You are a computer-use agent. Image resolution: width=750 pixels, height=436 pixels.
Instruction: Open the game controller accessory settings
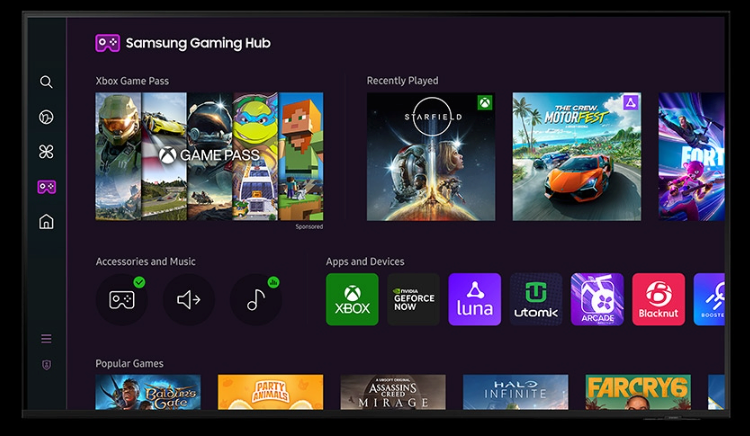pyautogui.click(x=121, y=299)
